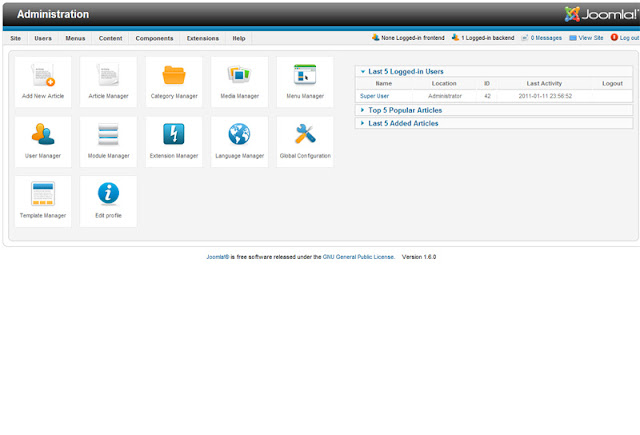This screenshot has width=640, height=435.
Task: Click the last activity timestamp 2011-01-11
Action: 545,96
